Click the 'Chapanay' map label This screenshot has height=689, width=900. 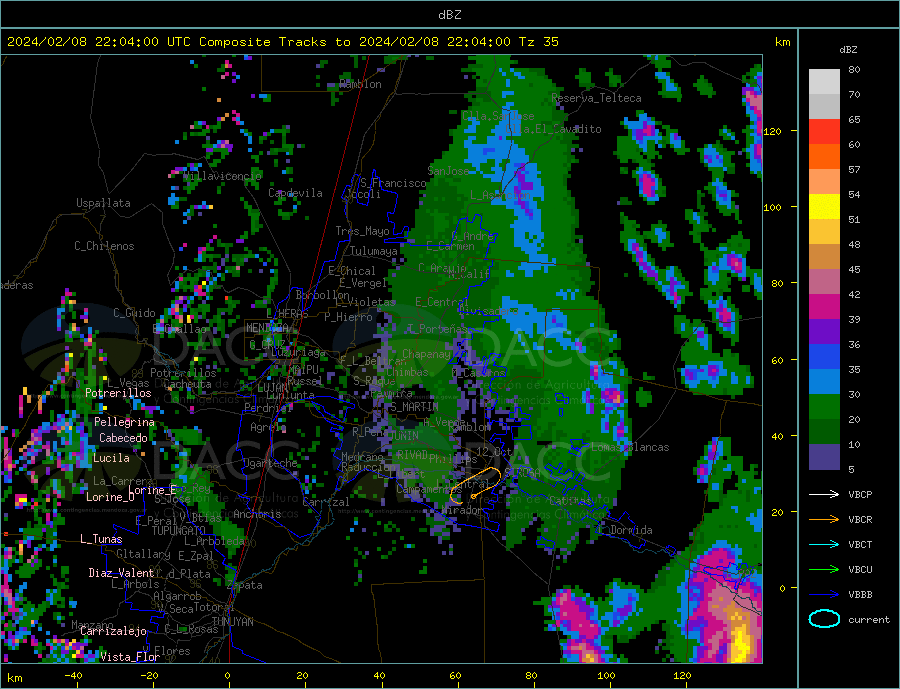426,354
